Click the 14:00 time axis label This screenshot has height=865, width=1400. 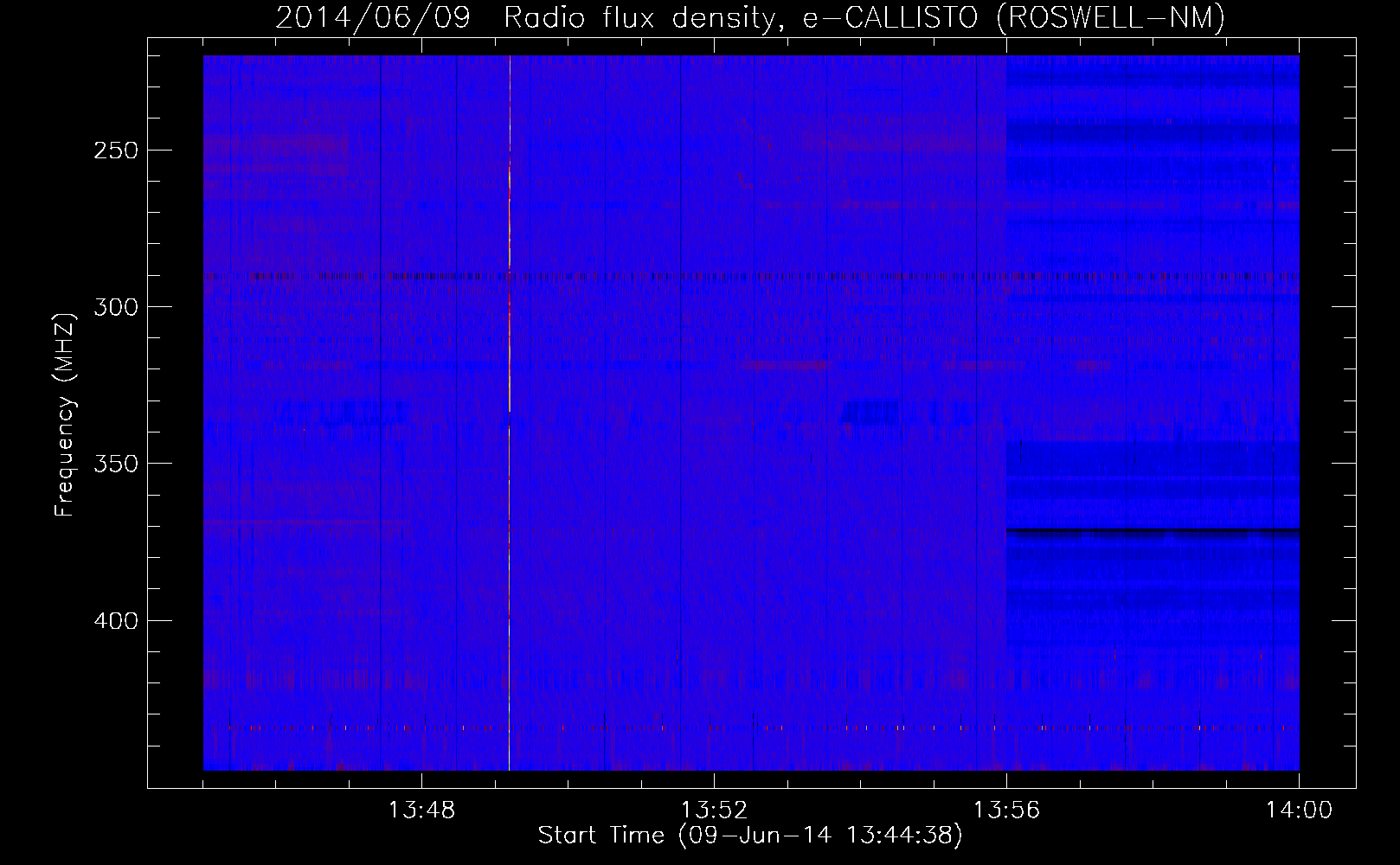1299,811
